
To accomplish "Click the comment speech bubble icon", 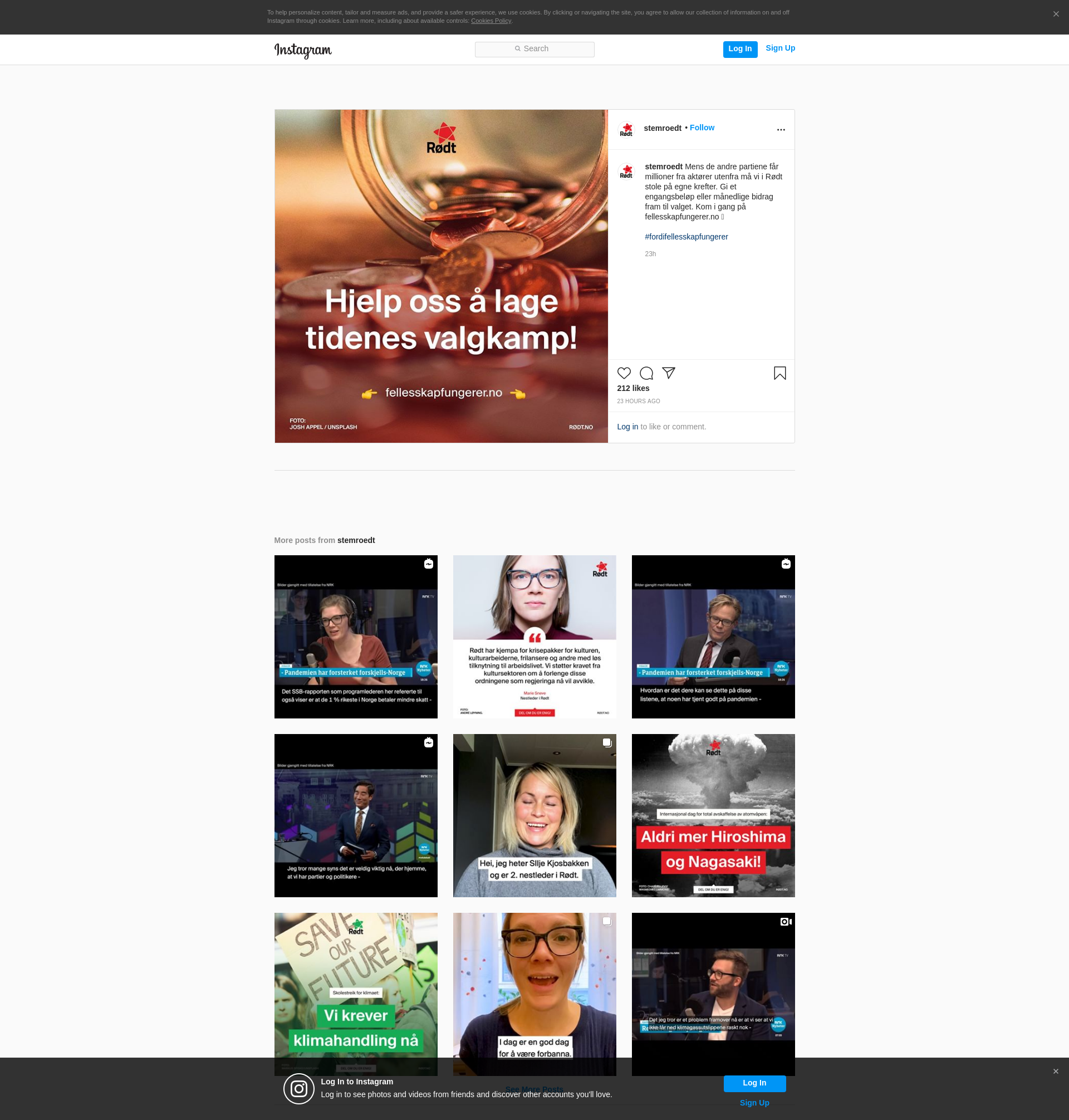I will pyautogui.click(x=646, y=373).
